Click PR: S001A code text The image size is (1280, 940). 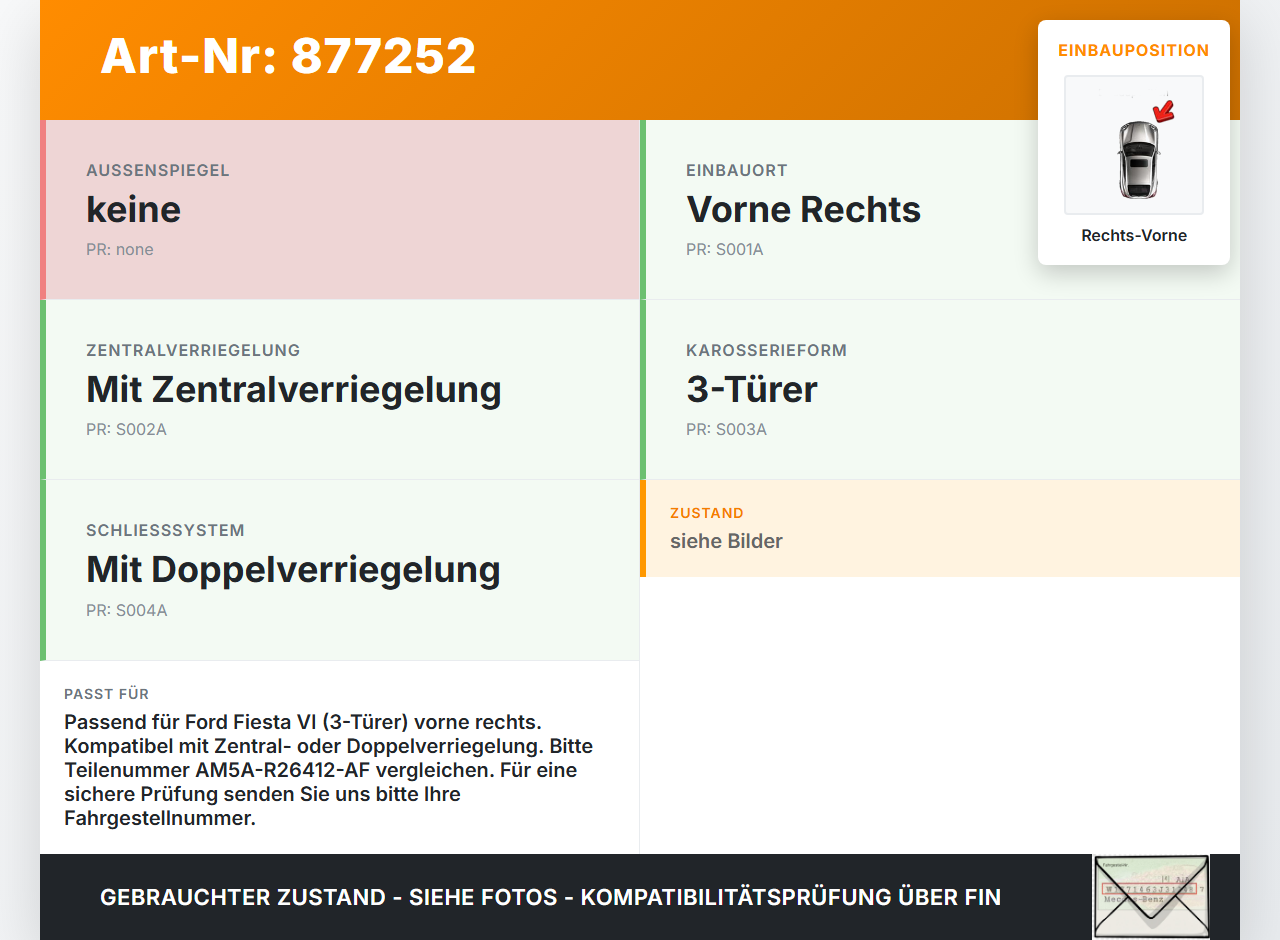coord(725,249)
